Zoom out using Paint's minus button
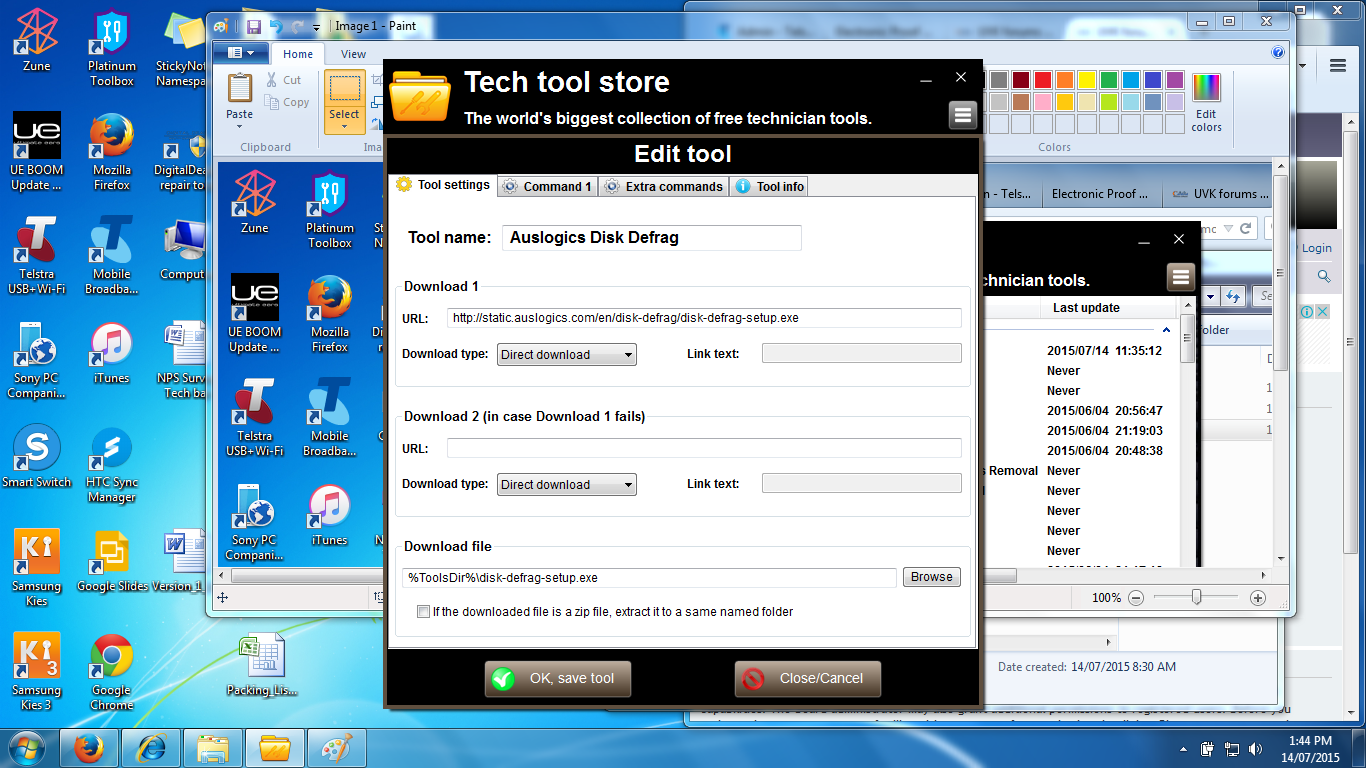Viewport: 1366px width, 768px height. tap(1136, 598)
